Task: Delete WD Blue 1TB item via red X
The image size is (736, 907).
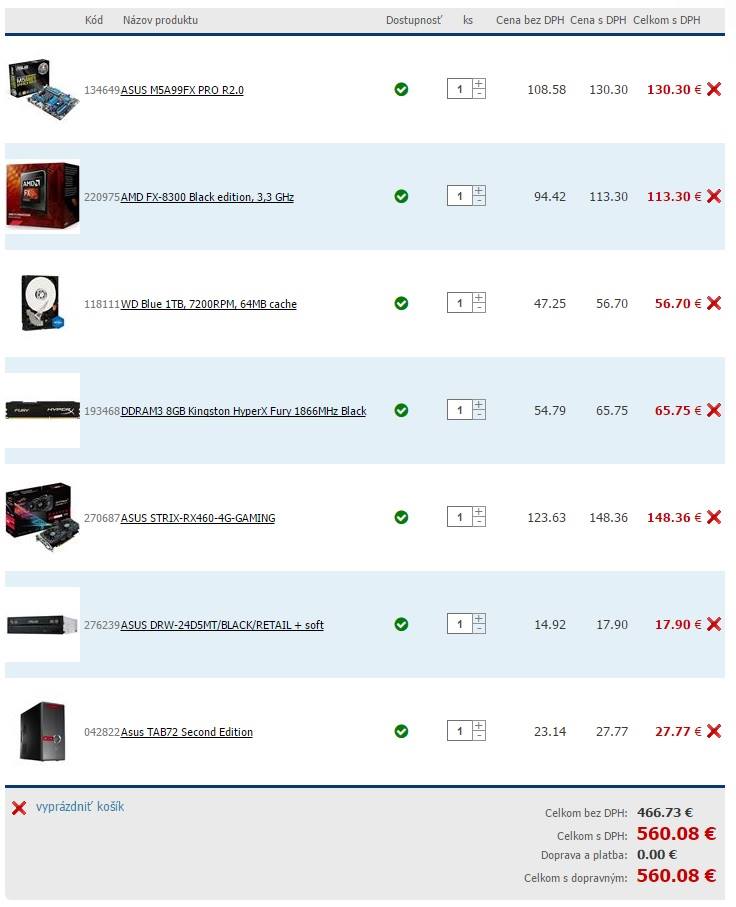Action: (714, 303)
